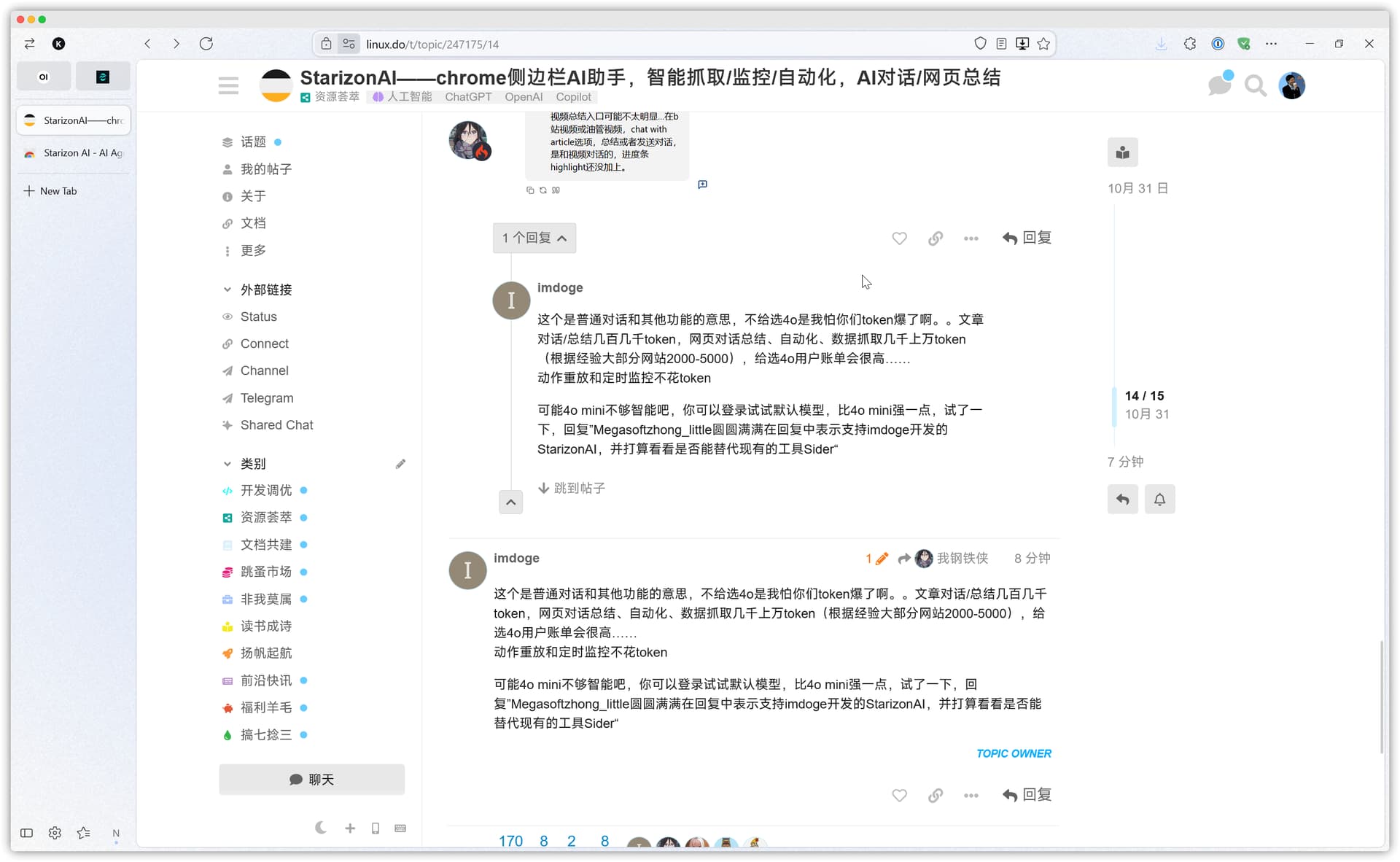Collapse the 类别 section
This screenshot has height=862, width=1400.
pos(244,464)
